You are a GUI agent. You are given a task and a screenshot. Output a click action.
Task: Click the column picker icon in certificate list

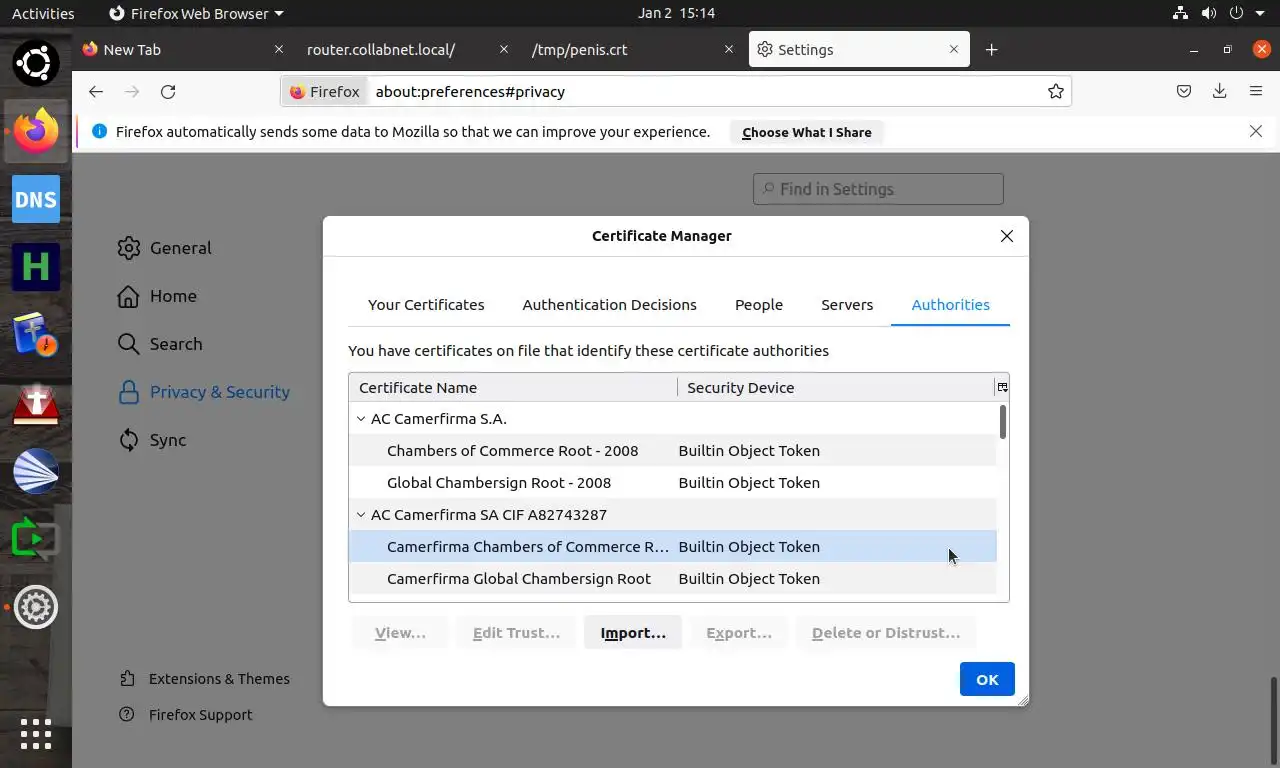point(1002,387)
